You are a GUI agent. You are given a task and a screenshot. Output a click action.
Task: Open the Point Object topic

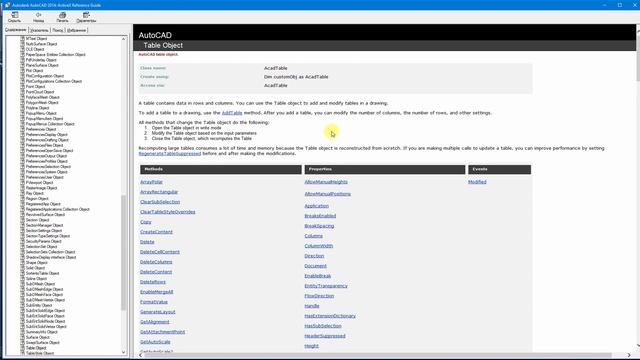[36, 87]
